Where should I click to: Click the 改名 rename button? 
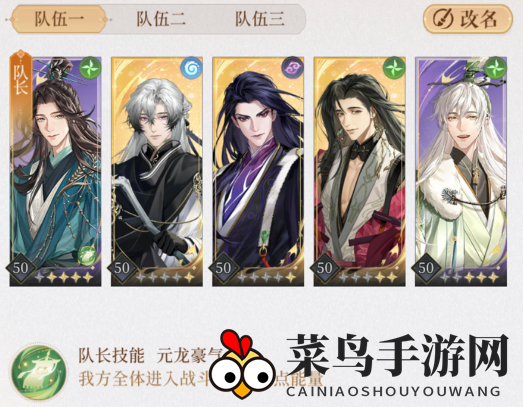(x=467, y=19)
